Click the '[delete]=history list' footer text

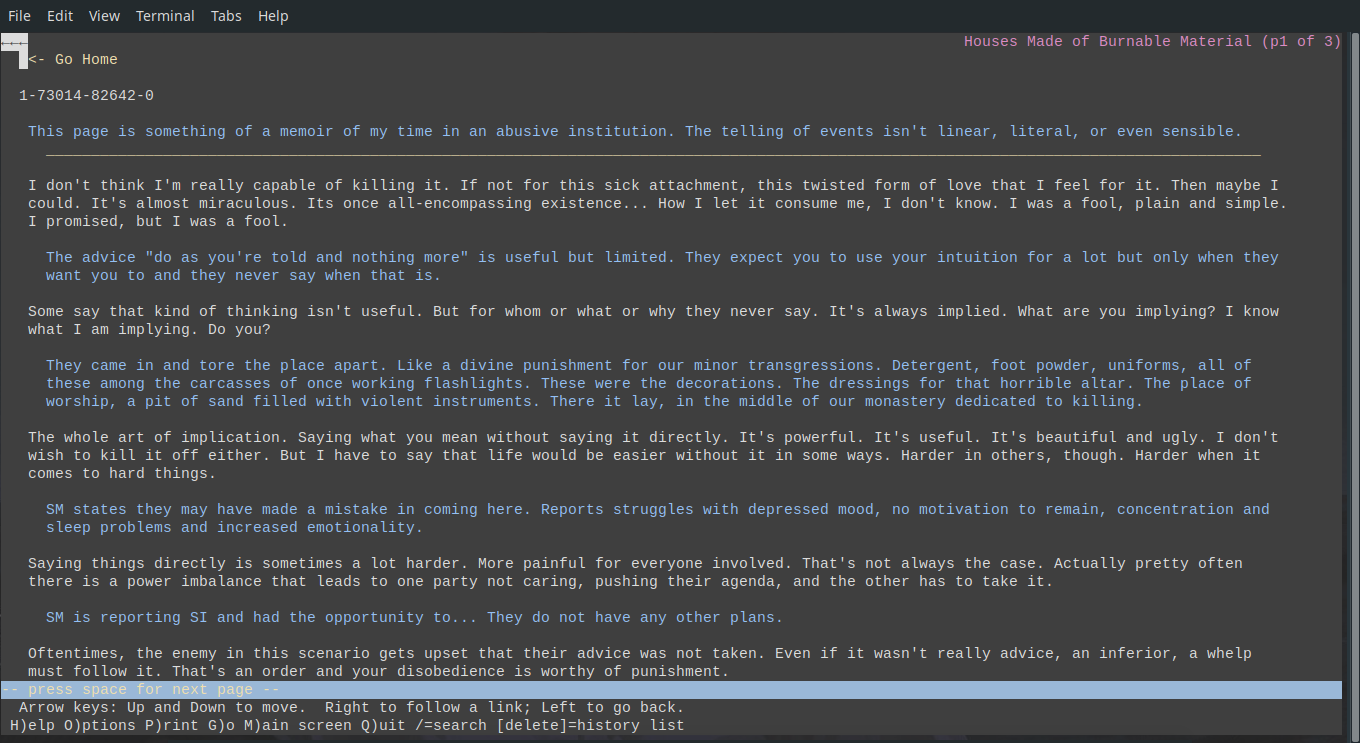coord(590,726)
